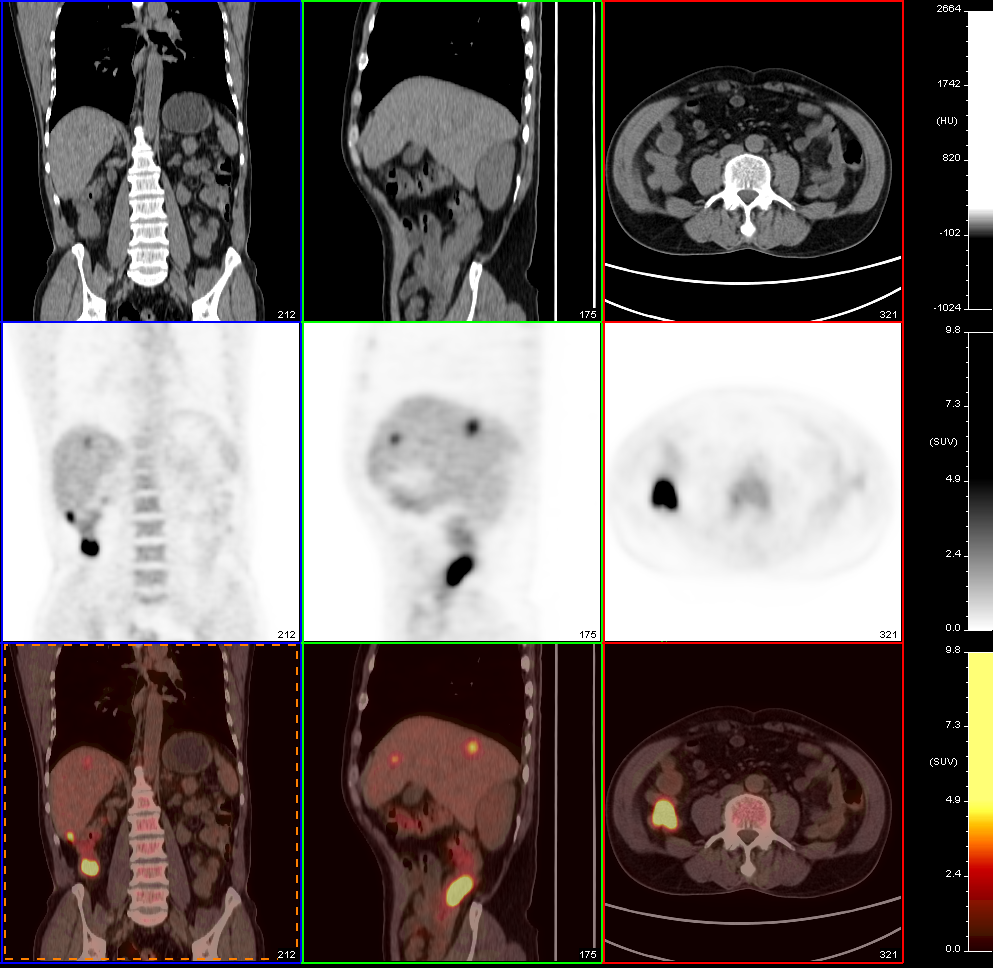Viewport: 993px width, 968px height.
Task: Click the (SUV) label on PET scale
Action: pyautogui.click(x=943, y=442)
